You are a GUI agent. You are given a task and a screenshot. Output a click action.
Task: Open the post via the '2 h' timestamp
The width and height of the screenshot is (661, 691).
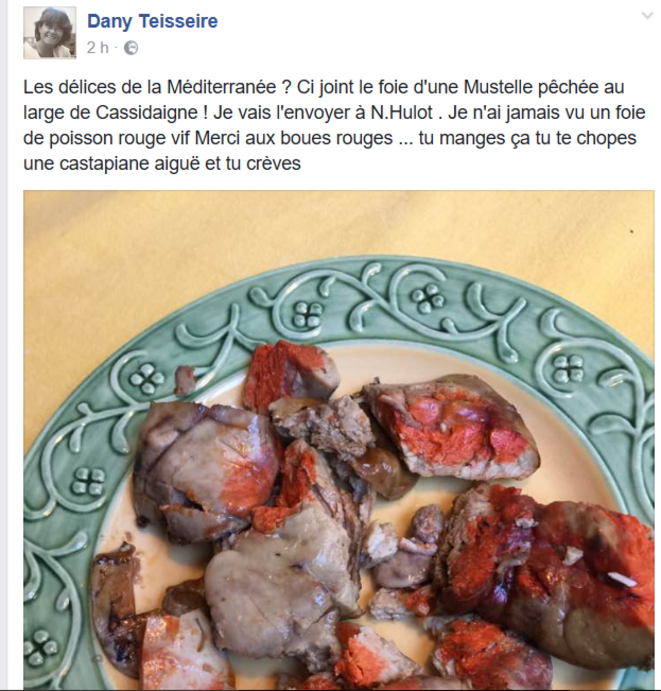click(97, 48)
